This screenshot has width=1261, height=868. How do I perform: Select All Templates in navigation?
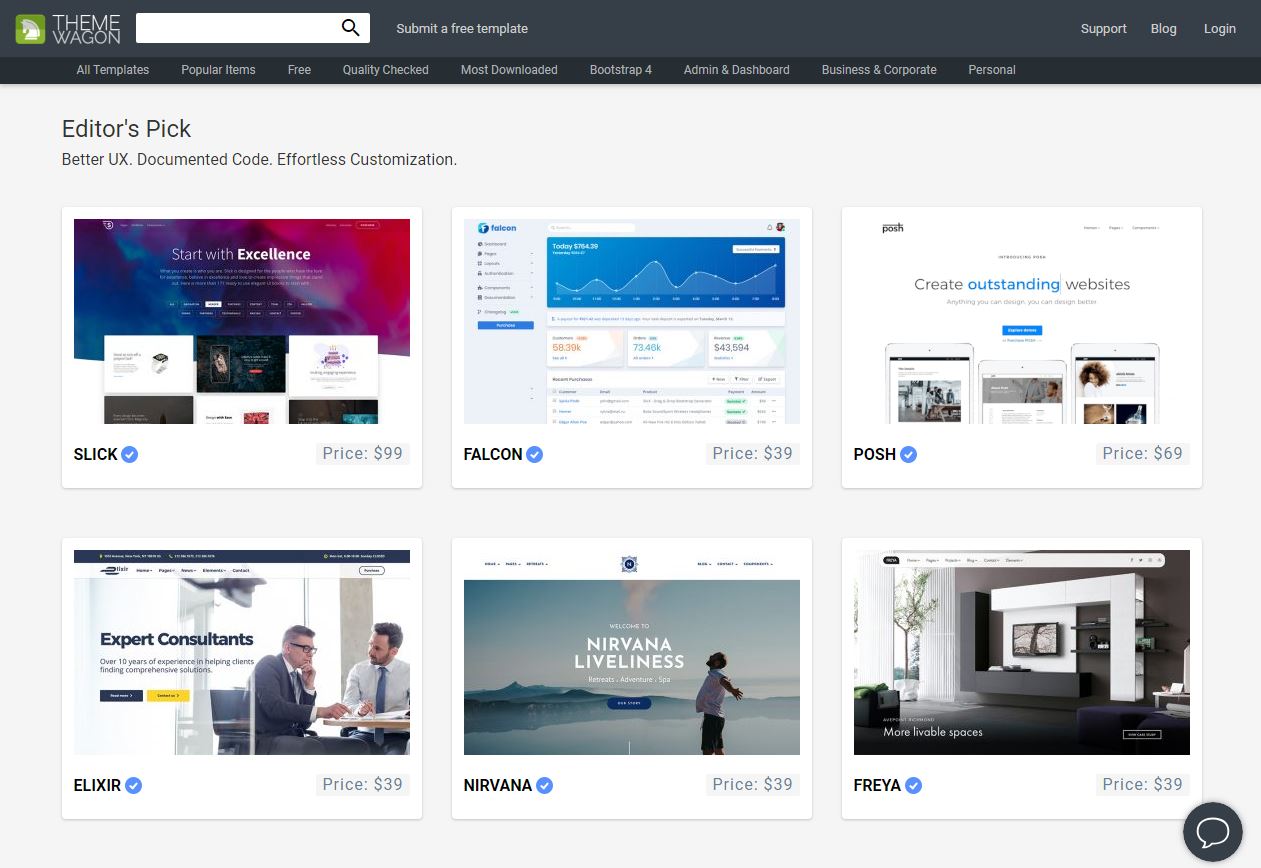[x=113, y=70]
